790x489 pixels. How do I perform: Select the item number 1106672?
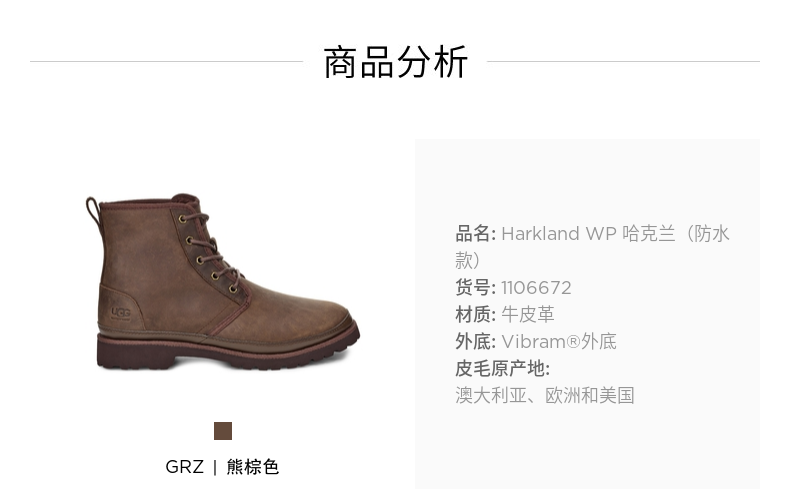tap(536, 288)
